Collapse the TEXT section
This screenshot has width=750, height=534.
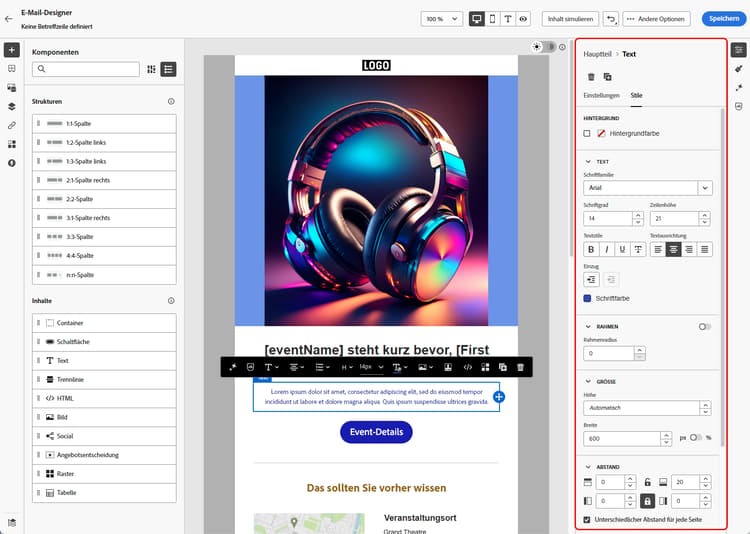[x=588, y=162]
